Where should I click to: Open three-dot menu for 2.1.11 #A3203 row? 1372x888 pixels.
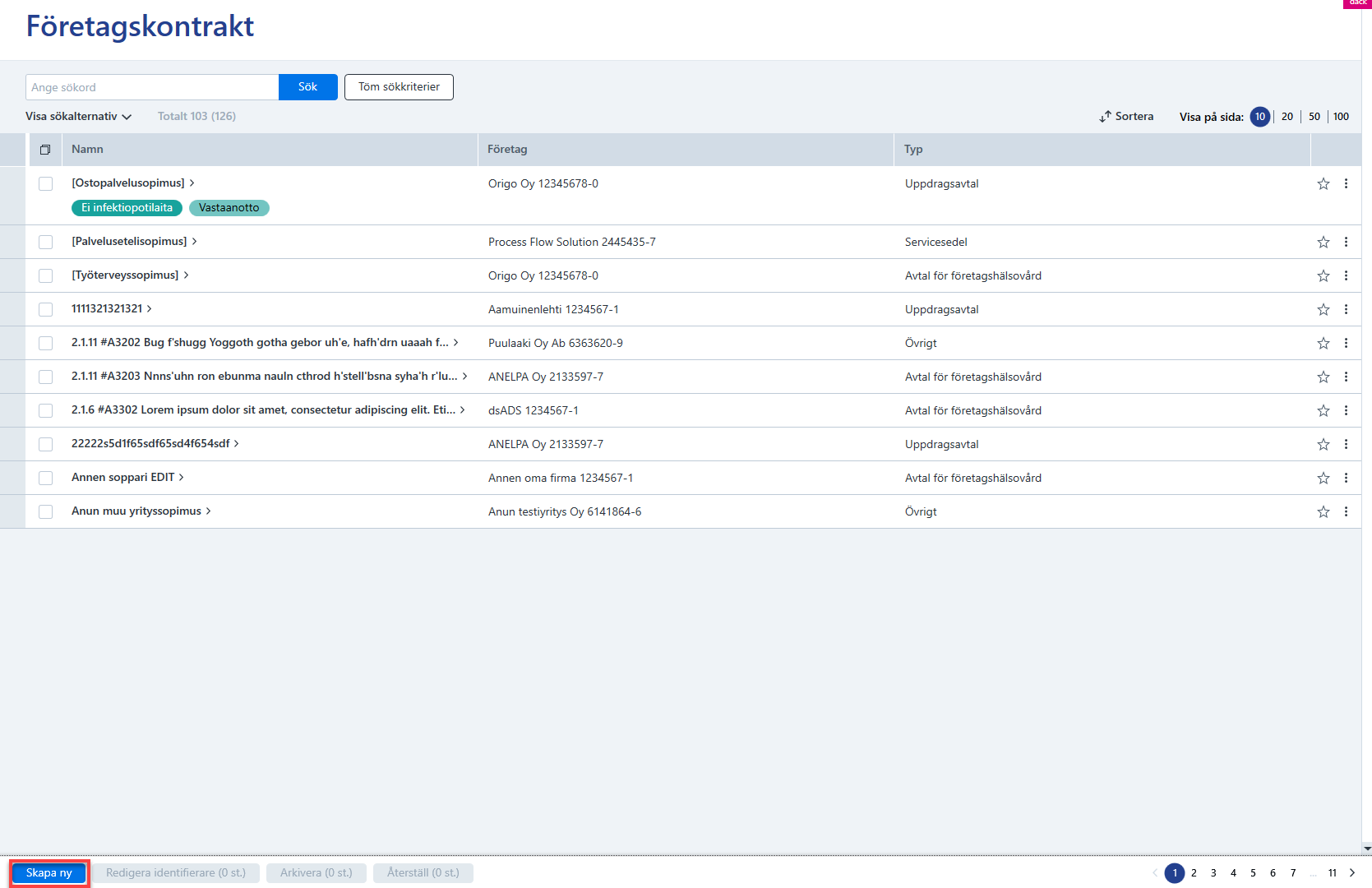pos(1346,377)
